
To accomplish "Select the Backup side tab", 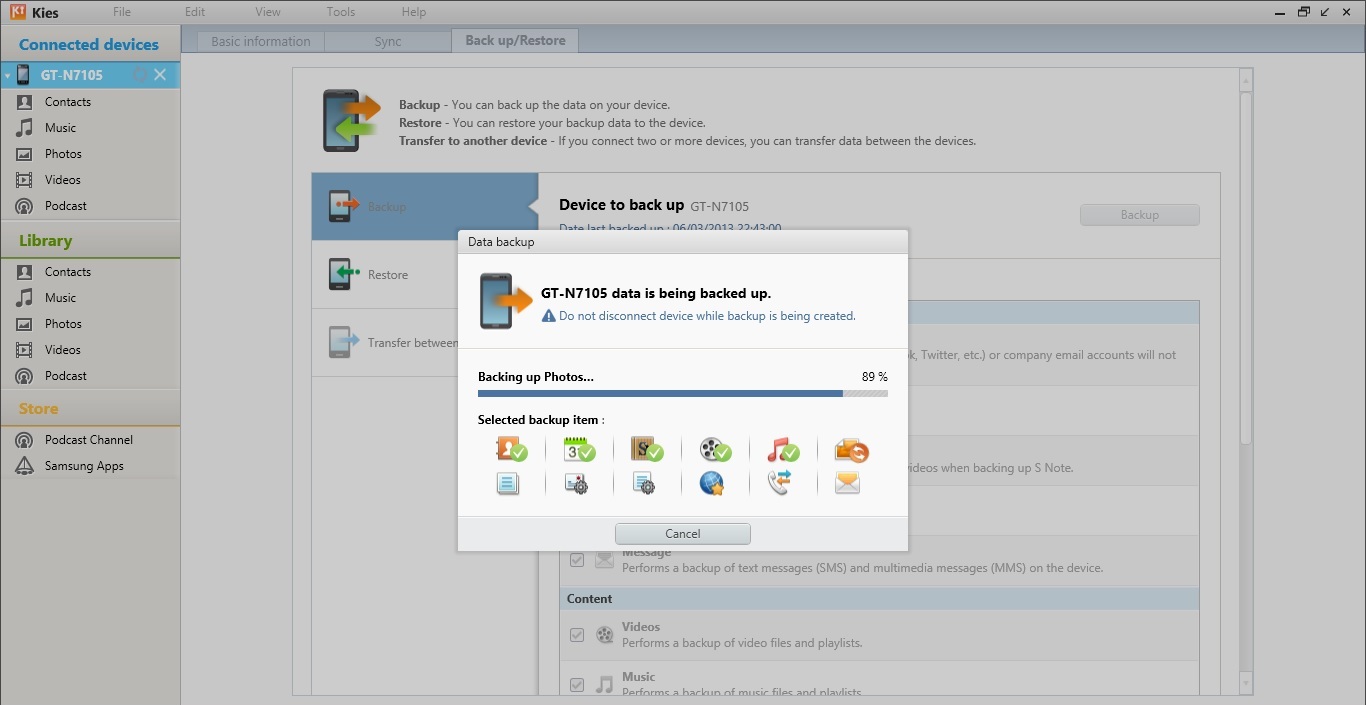I will (x=425, y=207).
